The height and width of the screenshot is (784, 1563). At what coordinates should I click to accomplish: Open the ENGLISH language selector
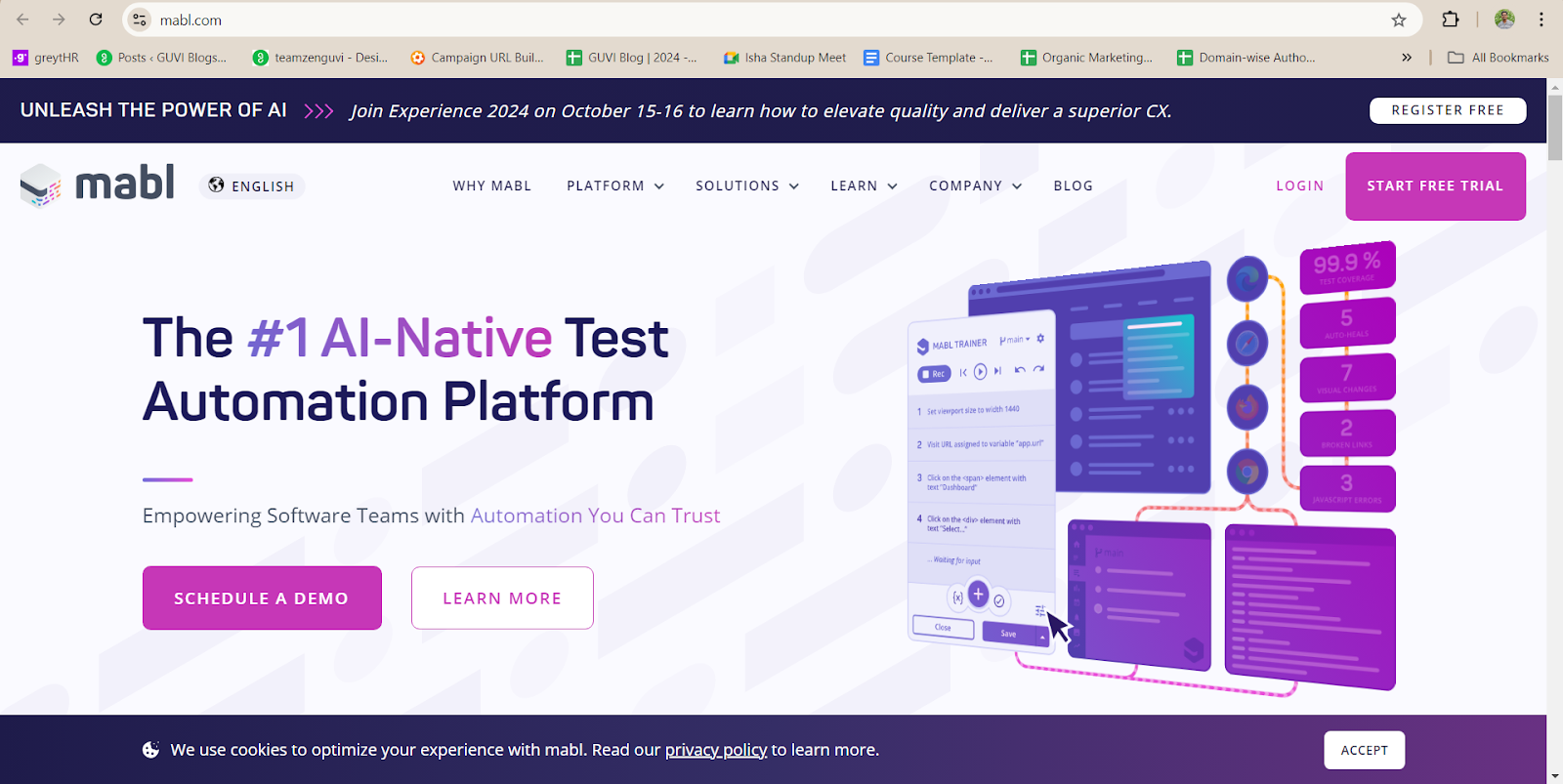252,186
